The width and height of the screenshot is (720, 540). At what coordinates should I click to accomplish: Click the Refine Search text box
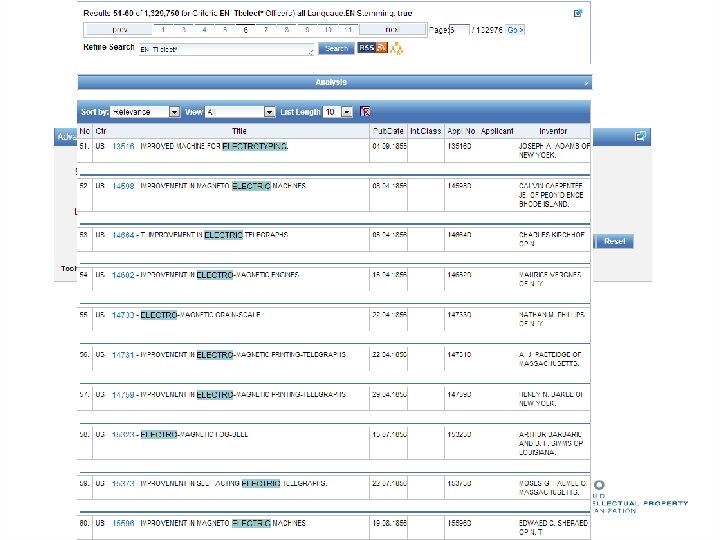coord(226,49)
